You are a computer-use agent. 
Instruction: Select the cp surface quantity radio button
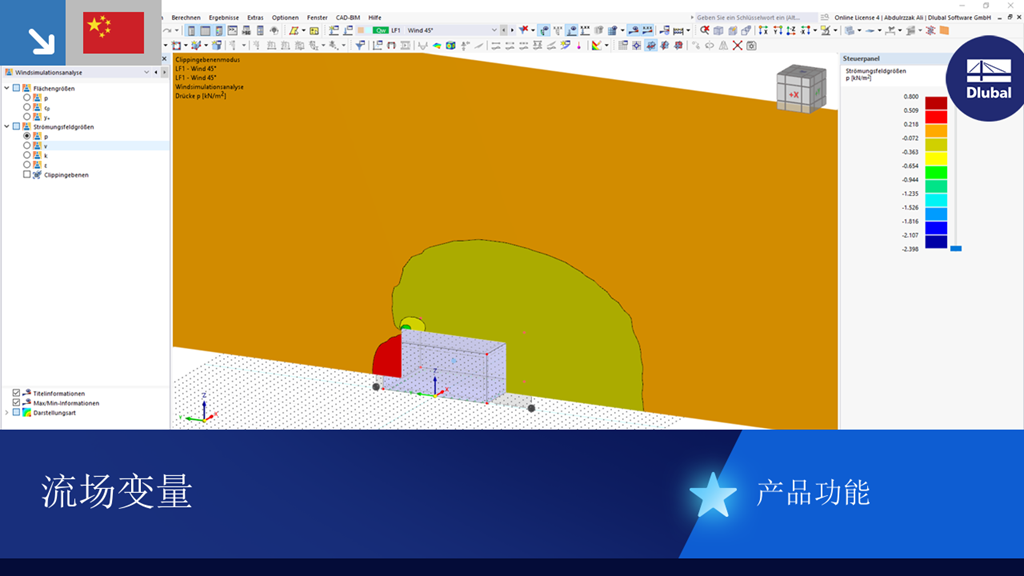click(27, 107)
